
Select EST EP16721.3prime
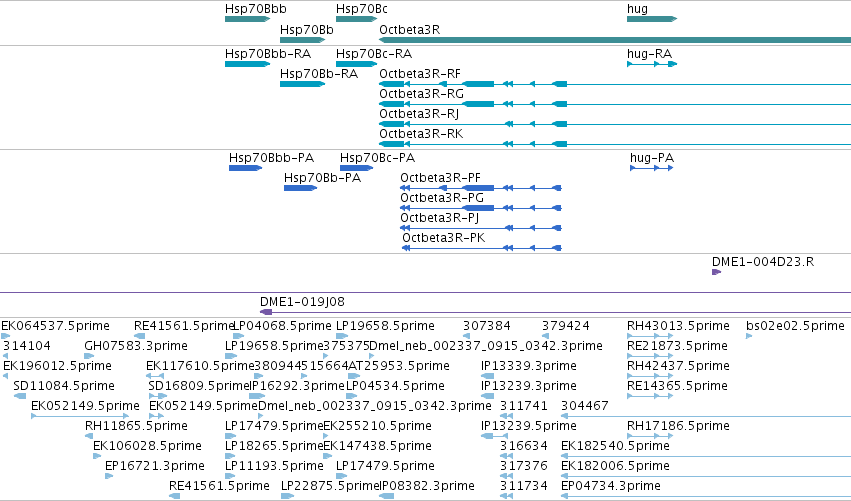coord(109,477)
